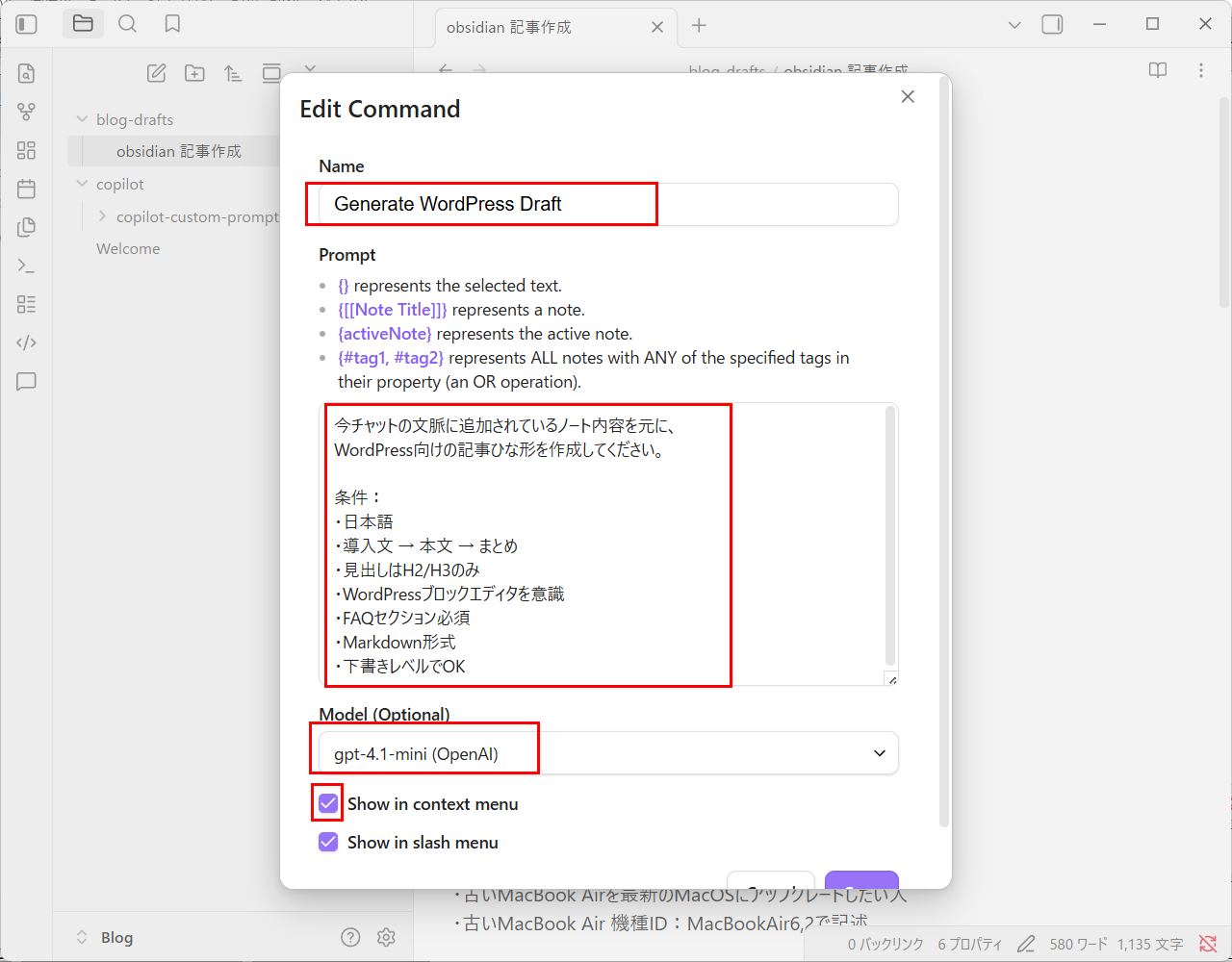Click the Name field Generate WordPress Draft

tap(608, 204)
